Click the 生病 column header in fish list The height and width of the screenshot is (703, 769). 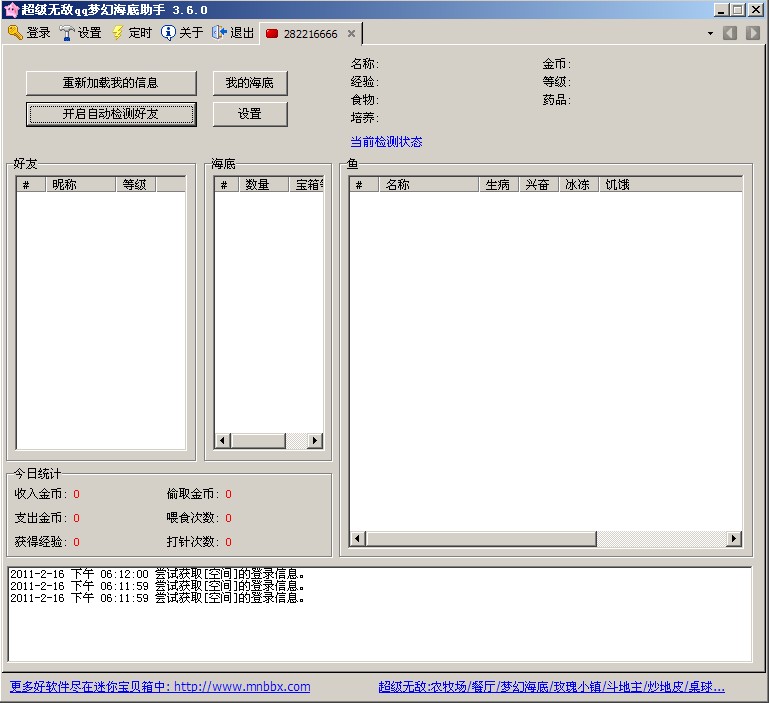click(497, 184)
